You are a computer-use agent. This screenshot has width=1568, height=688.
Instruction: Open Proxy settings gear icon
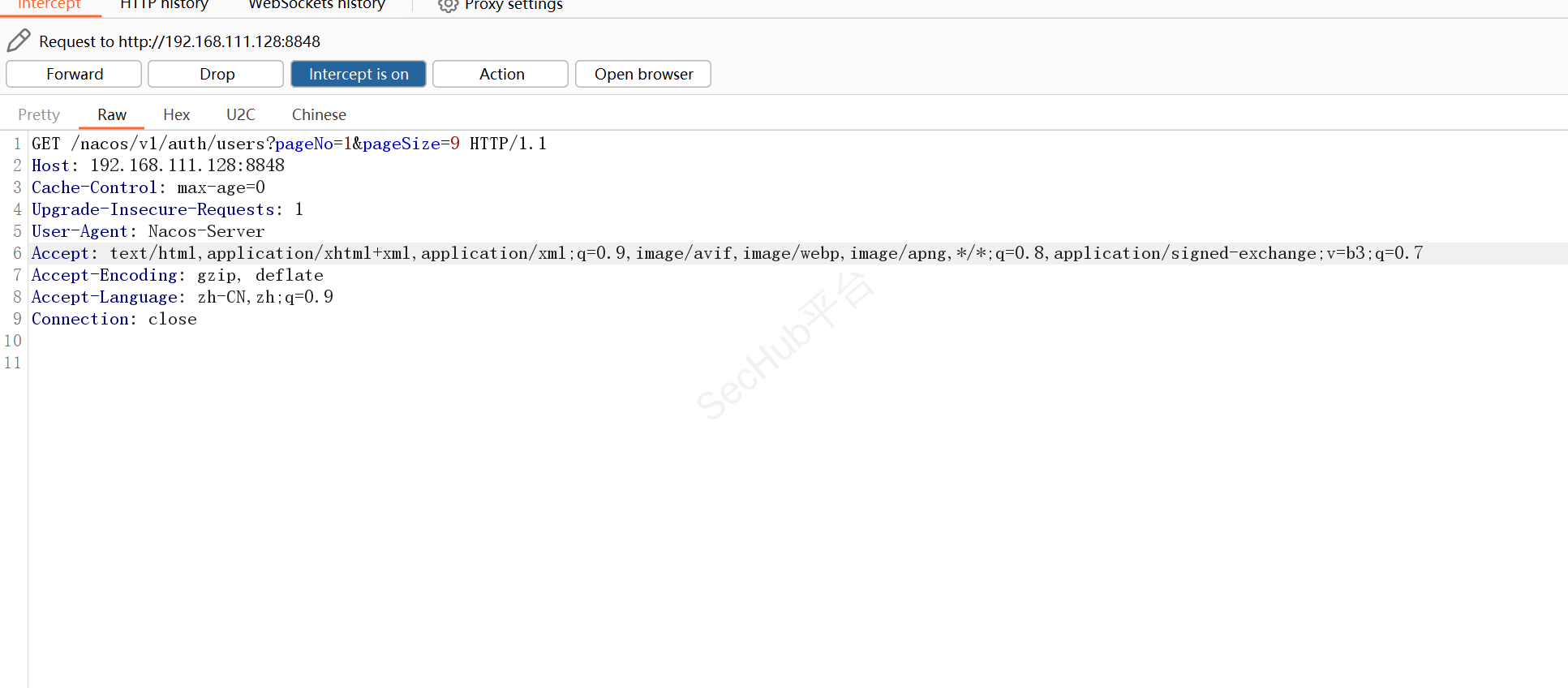[448, 6]
